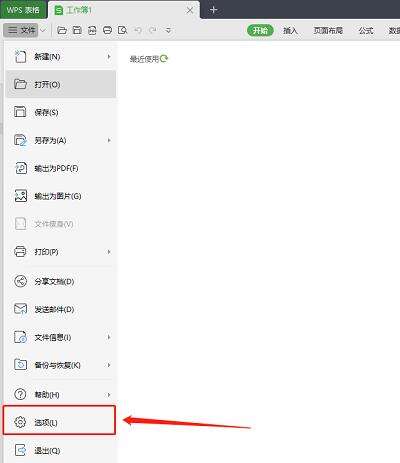Click the 文件 menu button
The image size is (400, 463).
(x=21, y=30)
